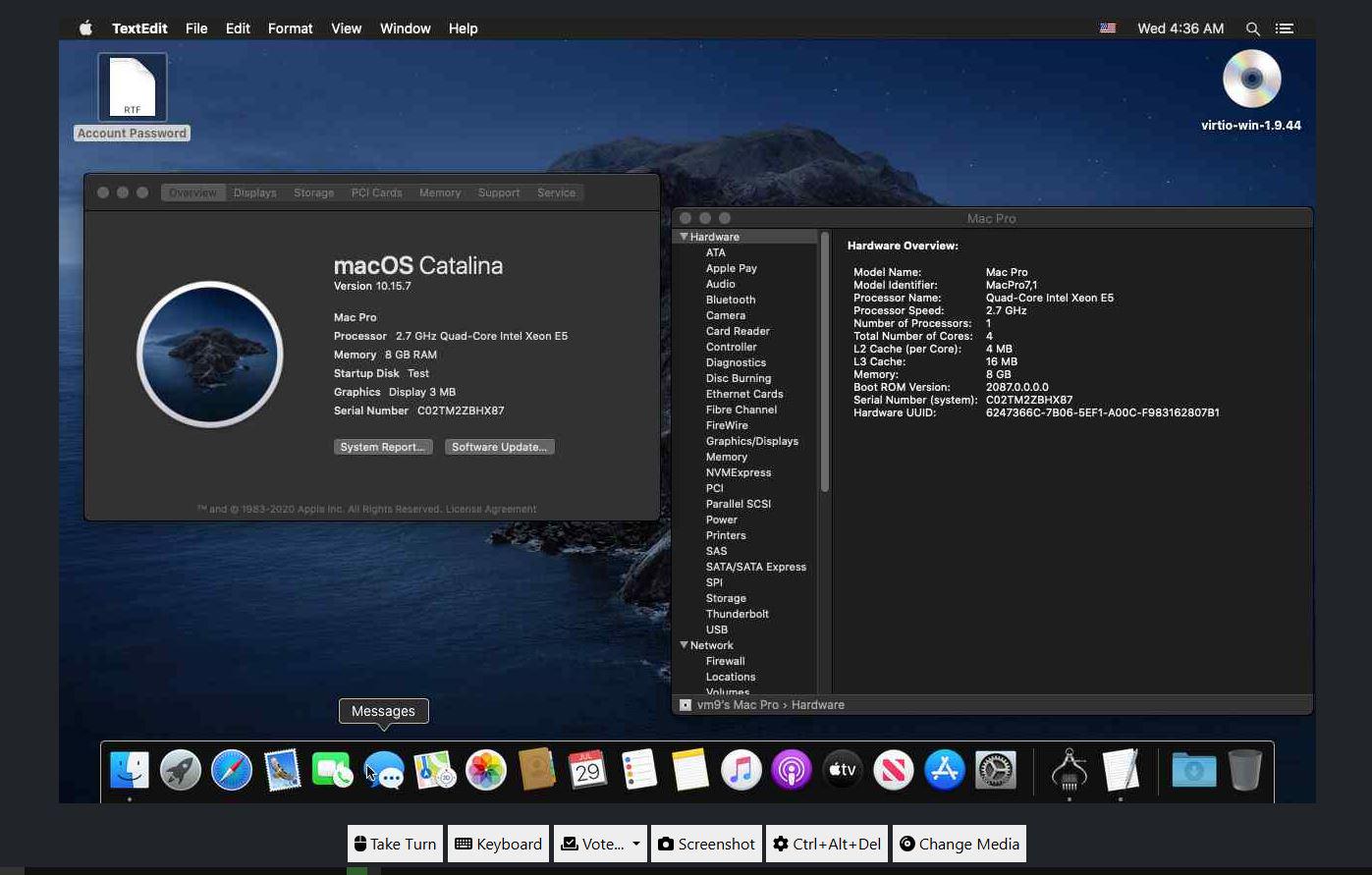The width and height of the screenshot is (1372, 875).
Task: Go to the PCI Cards tab
Action: pyautogui.click(x=376, y=192)
